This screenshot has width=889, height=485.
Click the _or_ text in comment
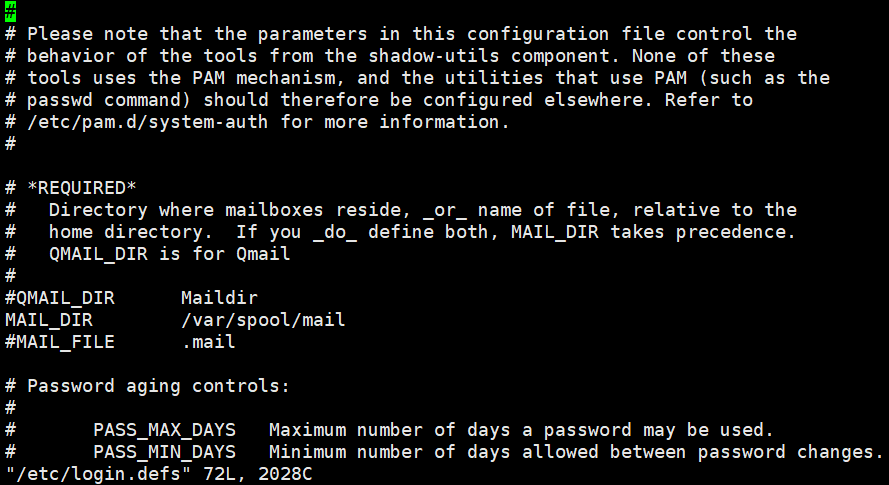tap(445, 210)
